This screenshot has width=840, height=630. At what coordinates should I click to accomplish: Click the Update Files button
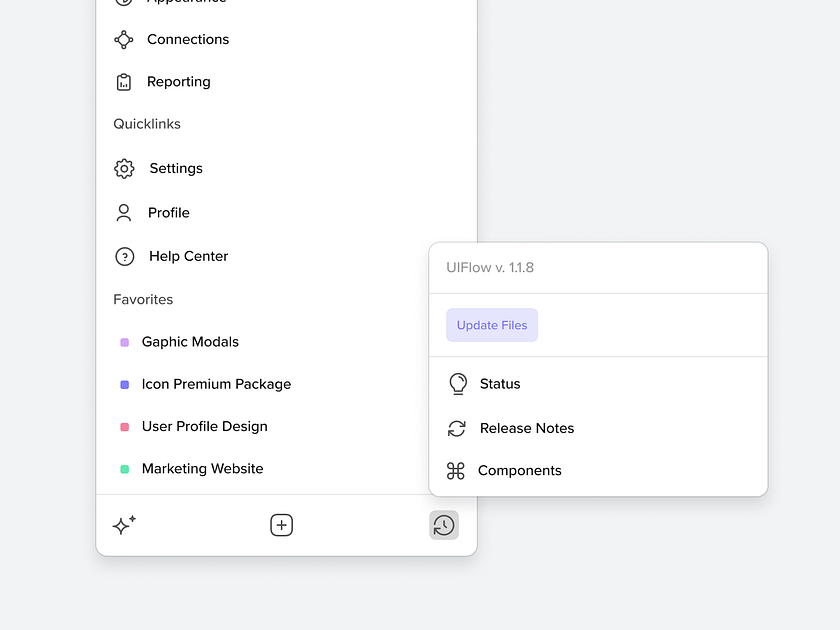[491, 324]
